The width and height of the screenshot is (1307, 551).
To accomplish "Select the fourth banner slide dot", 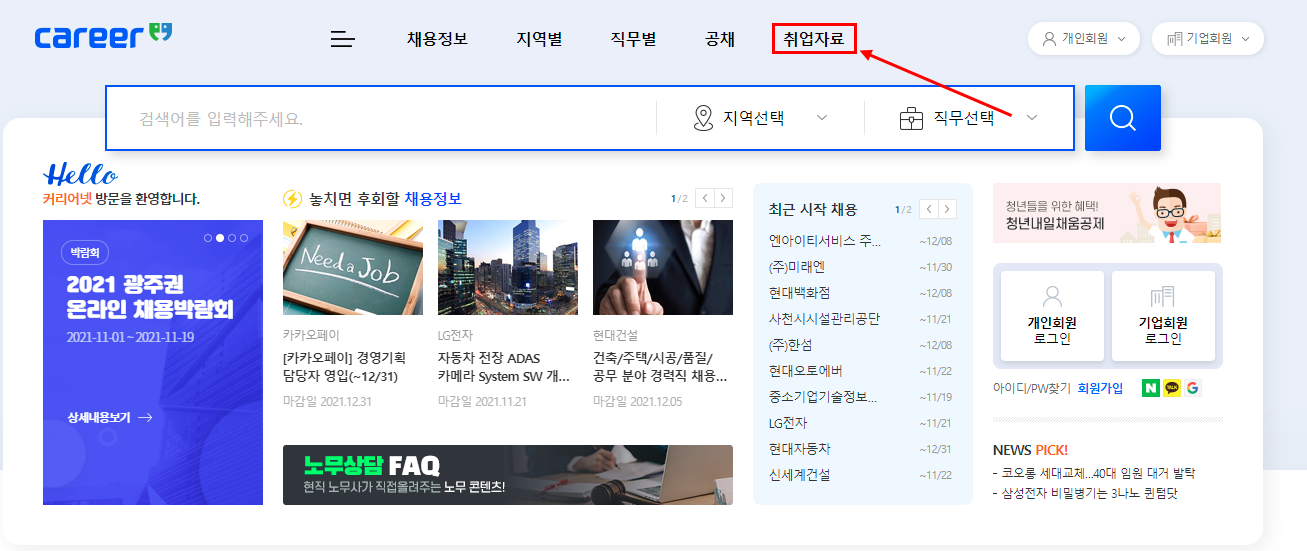I will coord(244,238).
